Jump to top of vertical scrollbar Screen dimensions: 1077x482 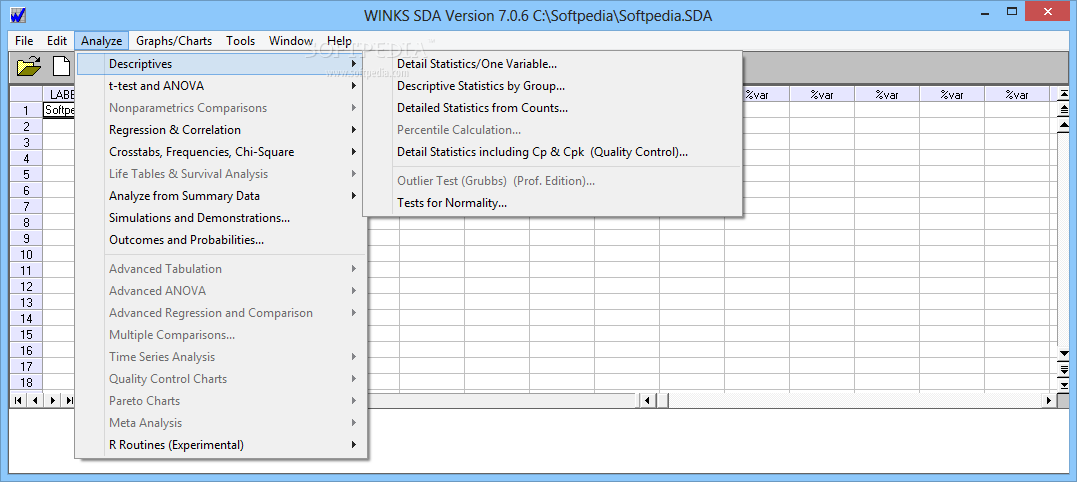coord(1064,94)
